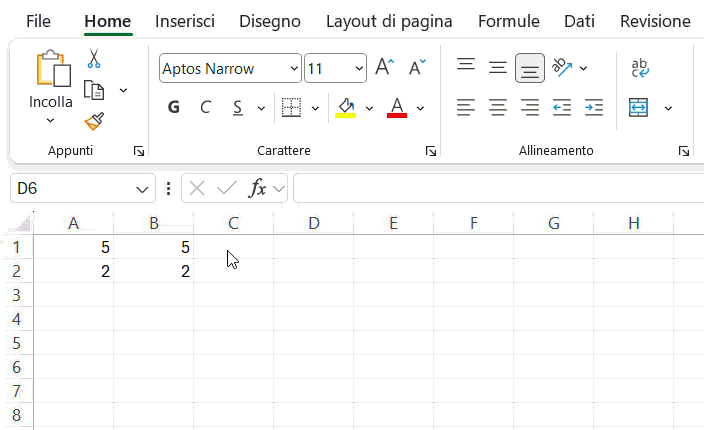Select cell A1 containing 5
704x430 pixels.
point(73,246)
